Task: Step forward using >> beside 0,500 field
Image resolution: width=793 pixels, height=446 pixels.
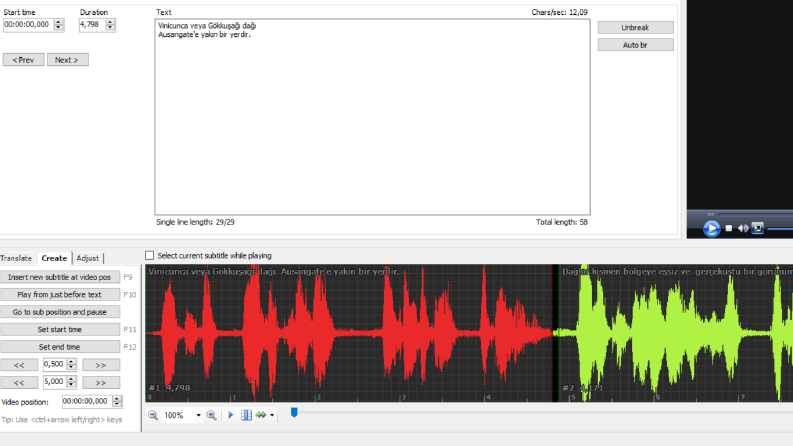Action: (x=101, y=365)
